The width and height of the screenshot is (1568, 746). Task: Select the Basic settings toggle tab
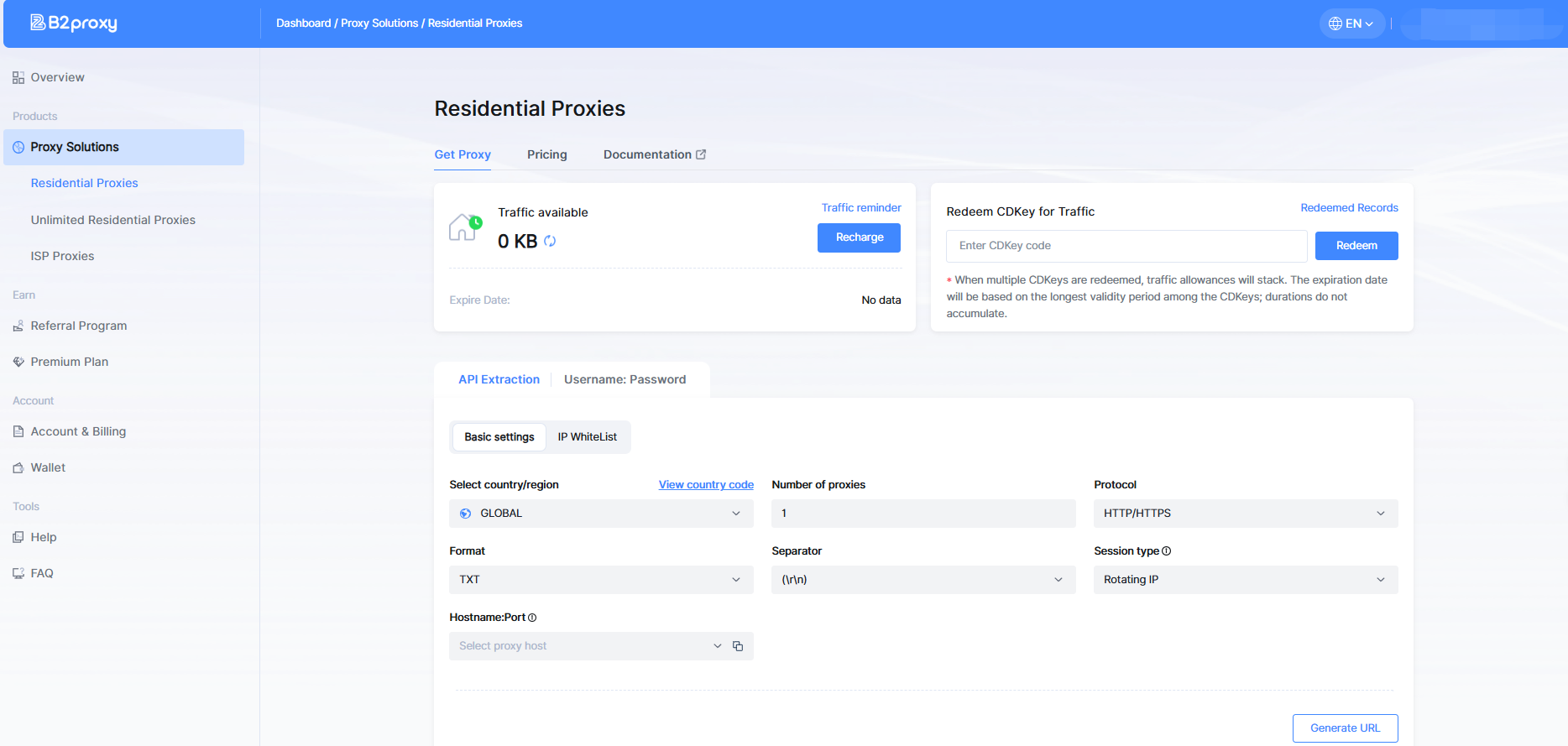coord(499,437)
